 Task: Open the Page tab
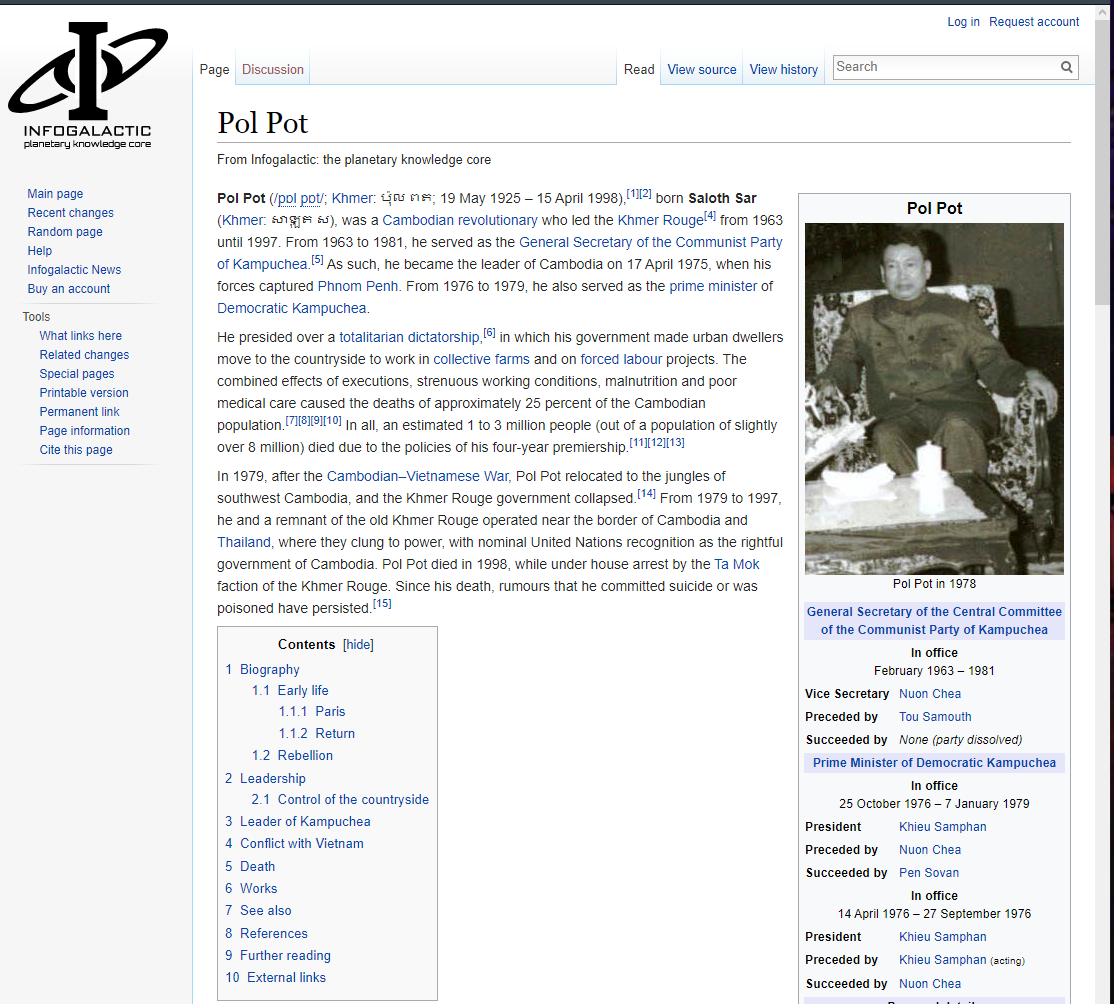coord(215,70)
